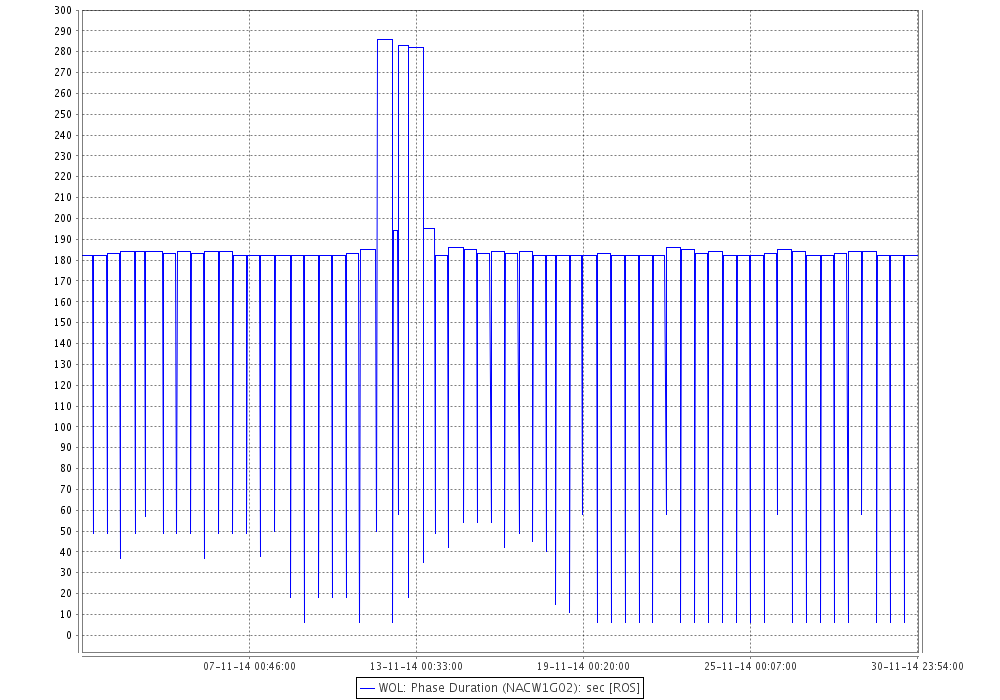1000x700 pixels.
Task: Click the x-axis label 19-11-14 00:20:00
Action: point(583,667)
